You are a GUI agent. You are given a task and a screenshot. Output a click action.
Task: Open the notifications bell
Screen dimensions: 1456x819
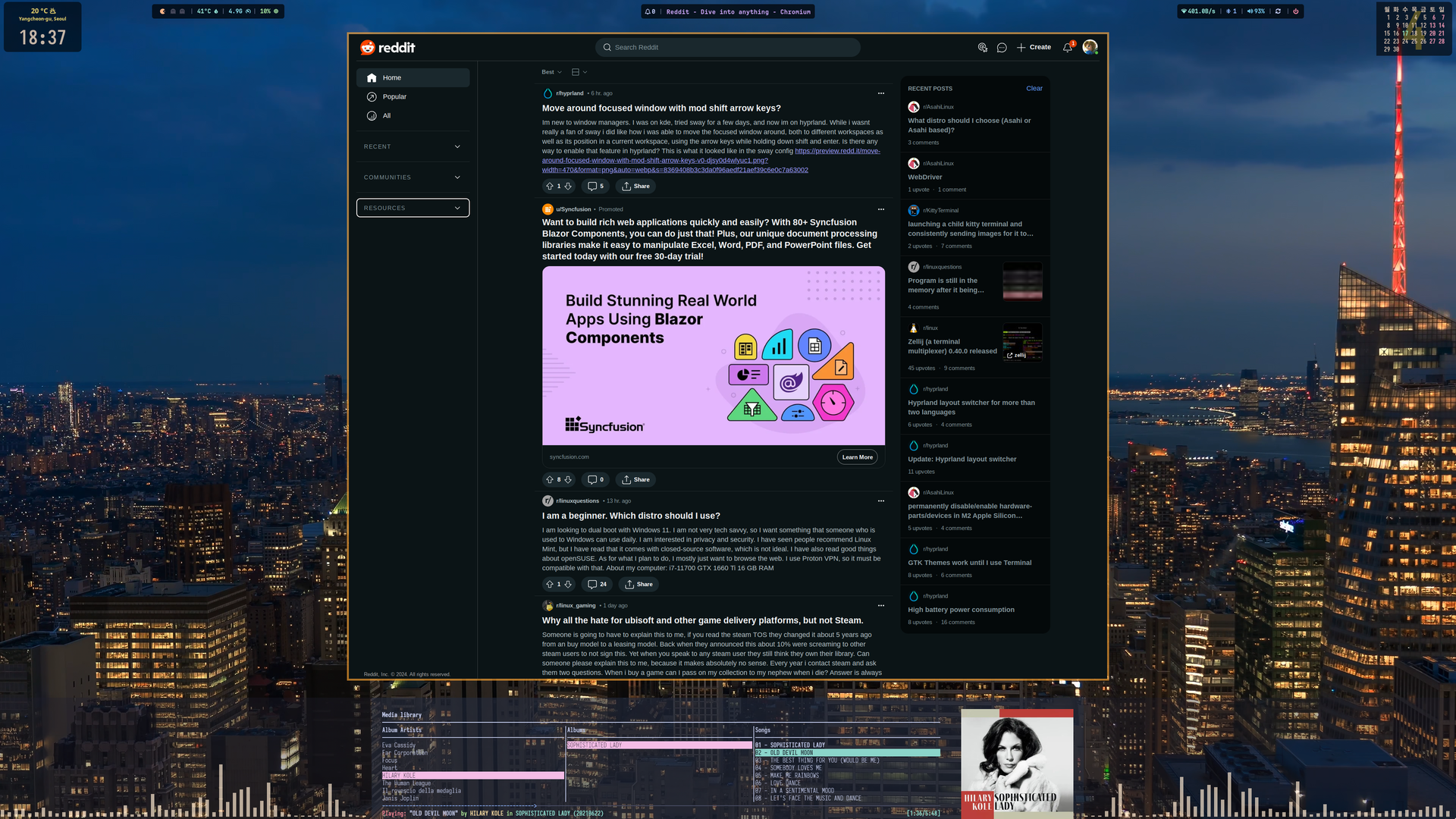pos(1067,48)
